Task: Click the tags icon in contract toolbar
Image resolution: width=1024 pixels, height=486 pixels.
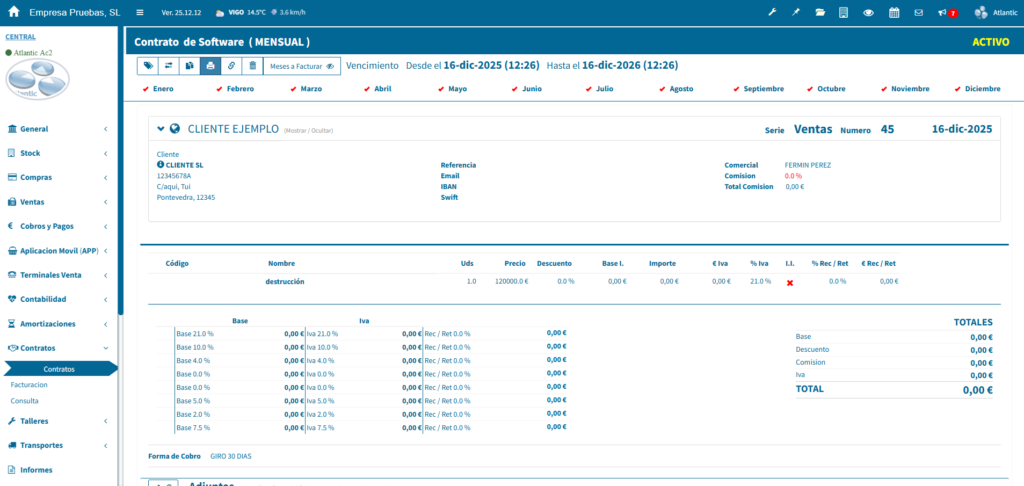Action: 149,66
